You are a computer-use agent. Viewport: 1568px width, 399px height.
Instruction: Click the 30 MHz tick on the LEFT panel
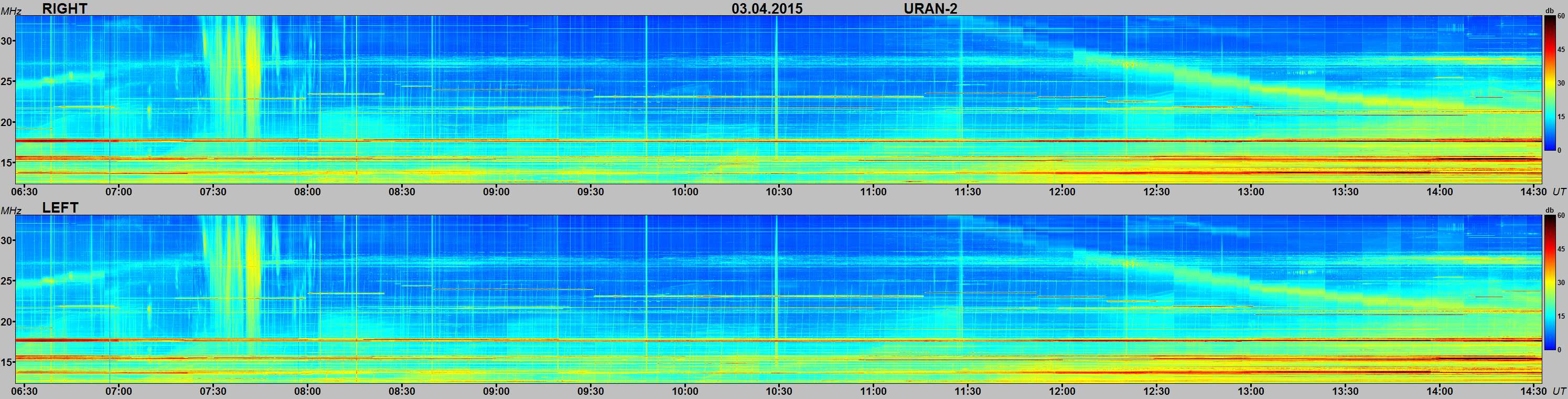pyautogui.click(x=7, y=240)
